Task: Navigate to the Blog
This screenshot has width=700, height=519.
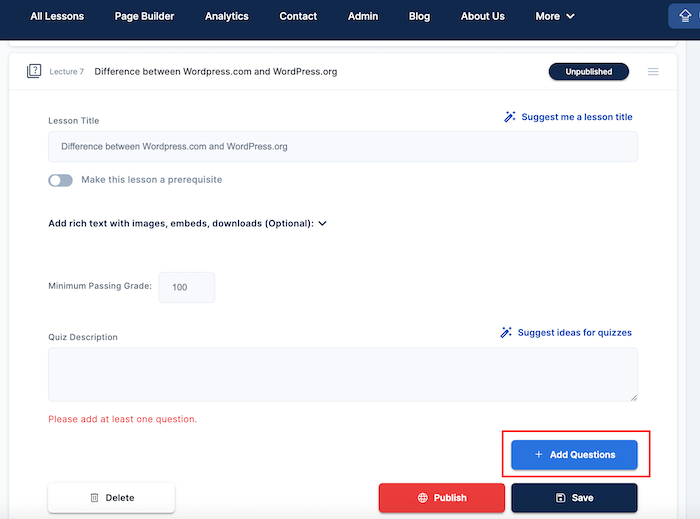Action: pyautogui.click(x=419, y=17)
